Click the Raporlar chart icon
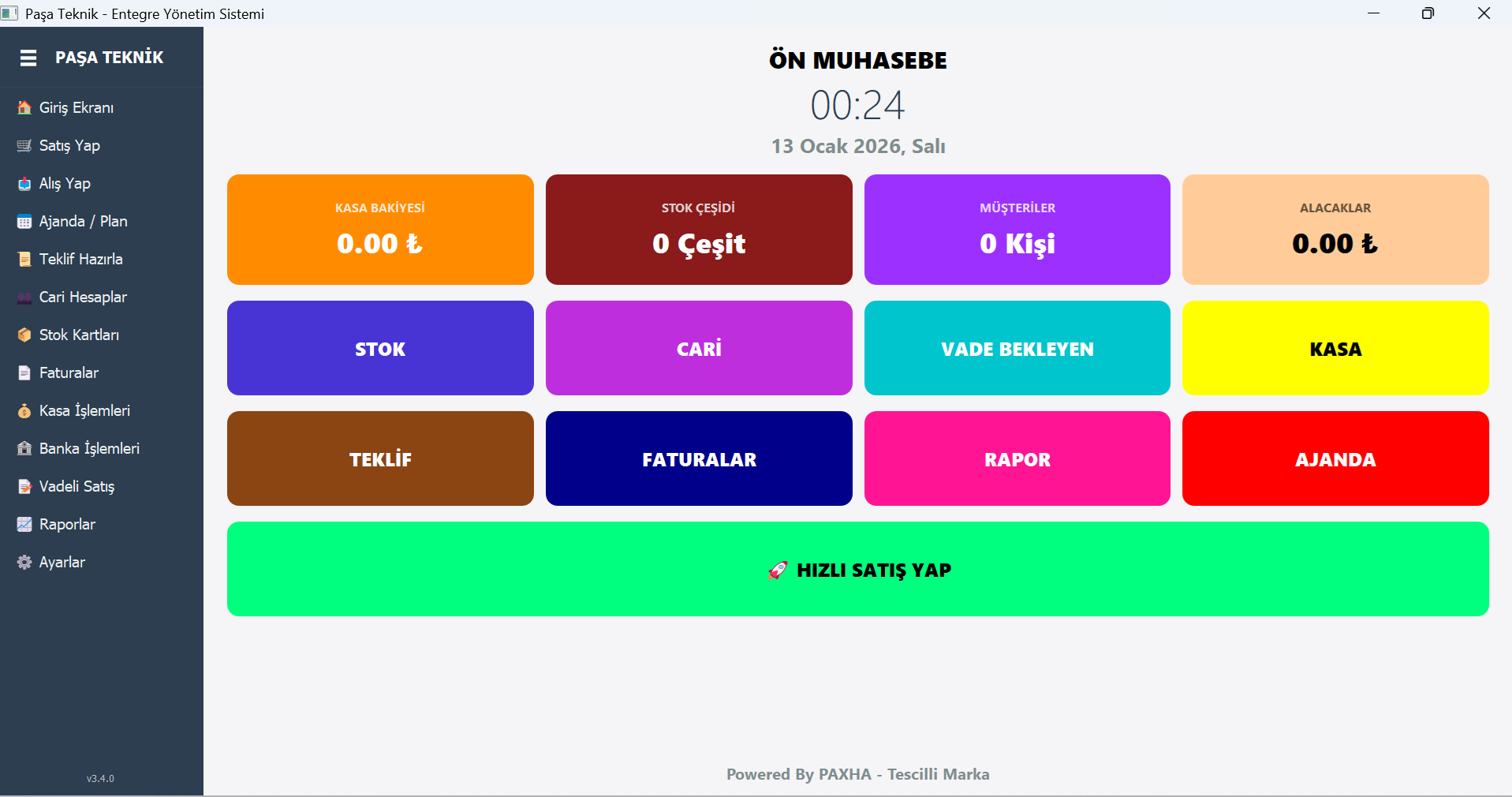 pyautogui.click(x=24, y=524)
